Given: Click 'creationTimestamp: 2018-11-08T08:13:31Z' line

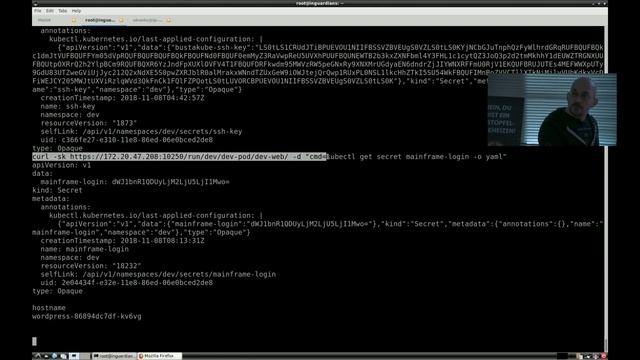Looking at the screenshot, I should click(122, 241).
